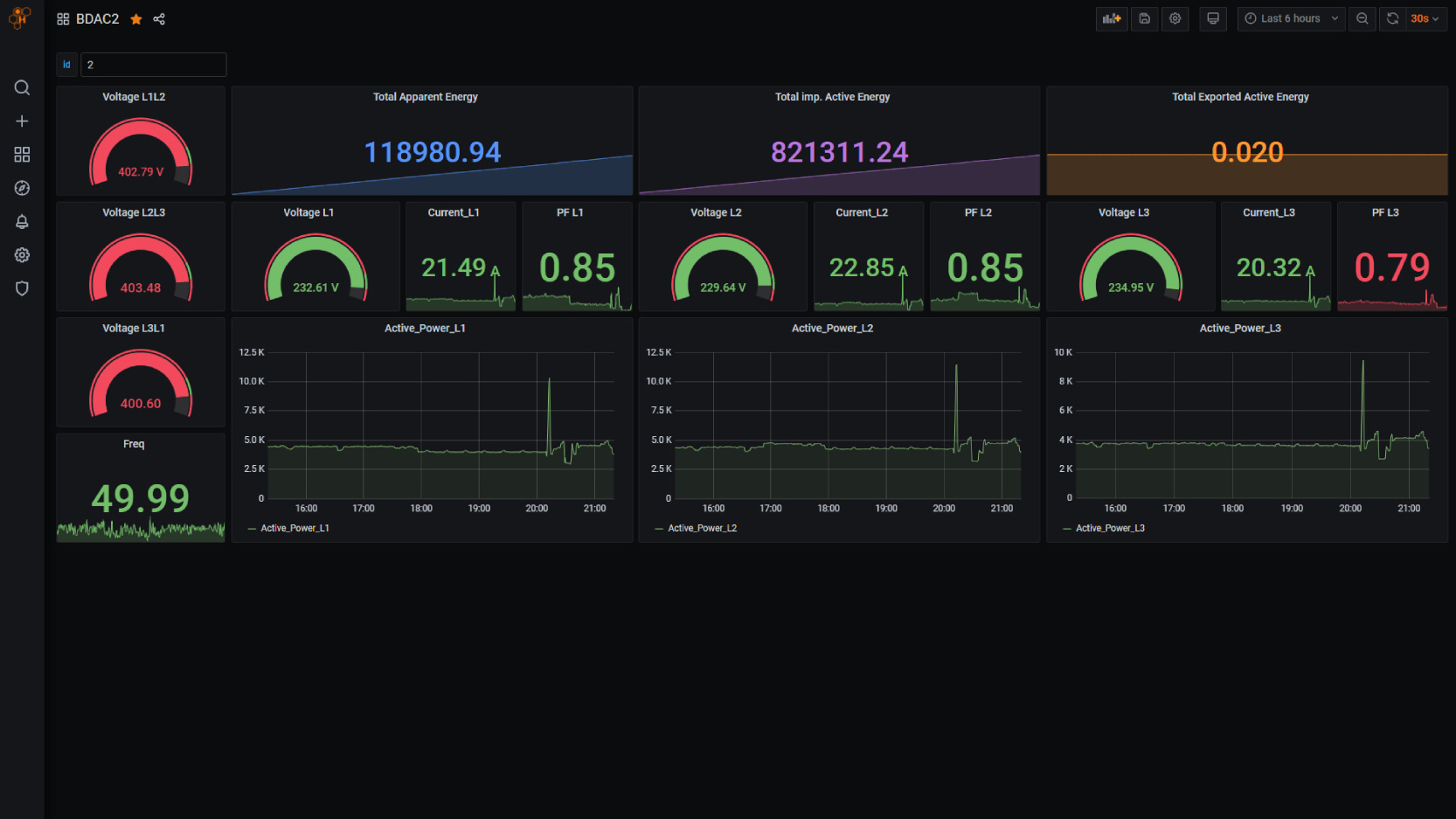Zoom out the time range

coord(1362,18)
